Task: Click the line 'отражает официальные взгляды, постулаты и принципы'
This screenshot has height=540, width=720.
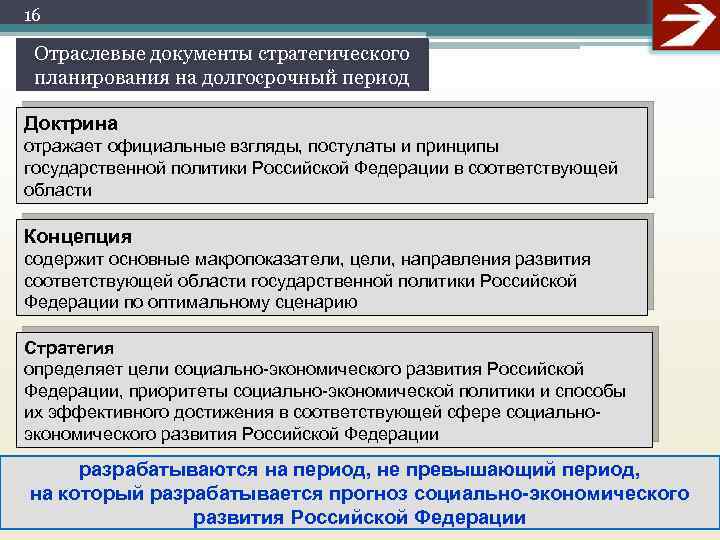Action: 261,147
